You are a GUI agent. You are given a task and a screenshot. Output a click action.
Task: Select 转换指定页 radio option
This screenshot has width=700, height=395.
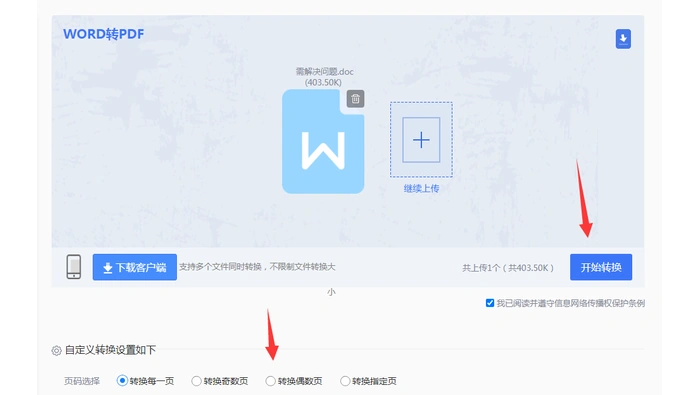tap(345, 381)
